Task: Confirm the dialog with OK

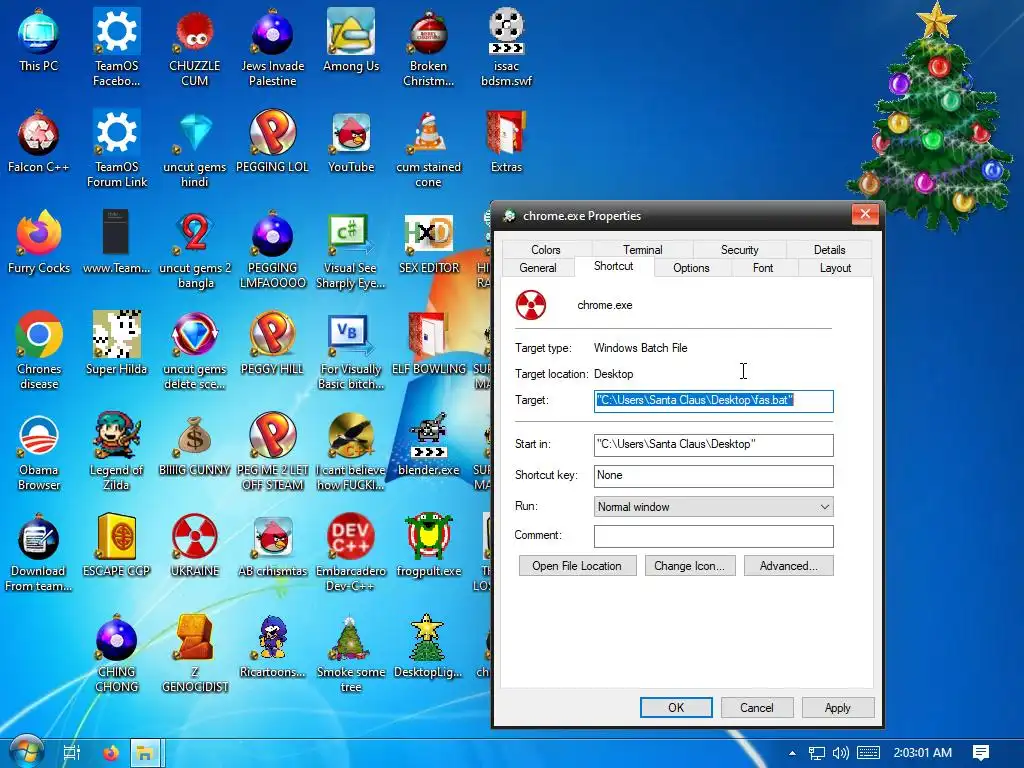Action: (x=676, y=707)
